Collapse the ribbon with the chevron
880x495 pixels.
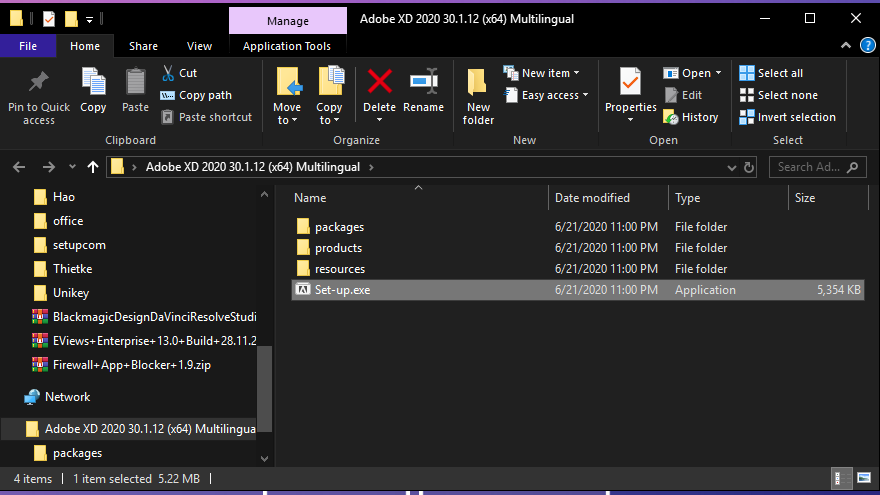click(x=846, y=45)
